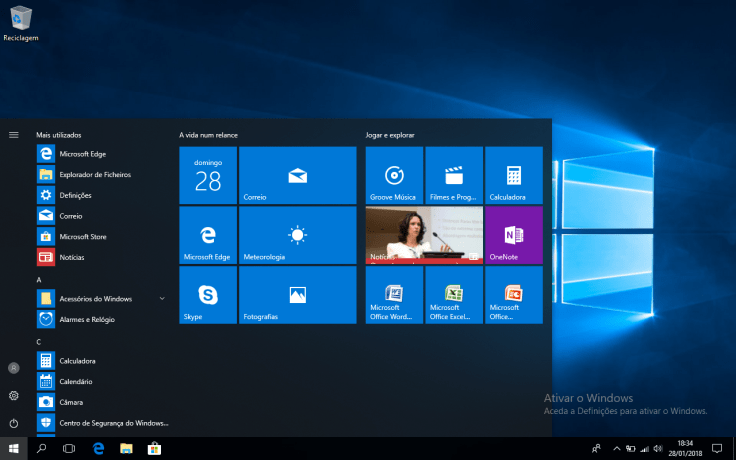Viewport: 736px width, 460px height.
Task: Open the OneNote tile
Action: click(x=513, y=235)
